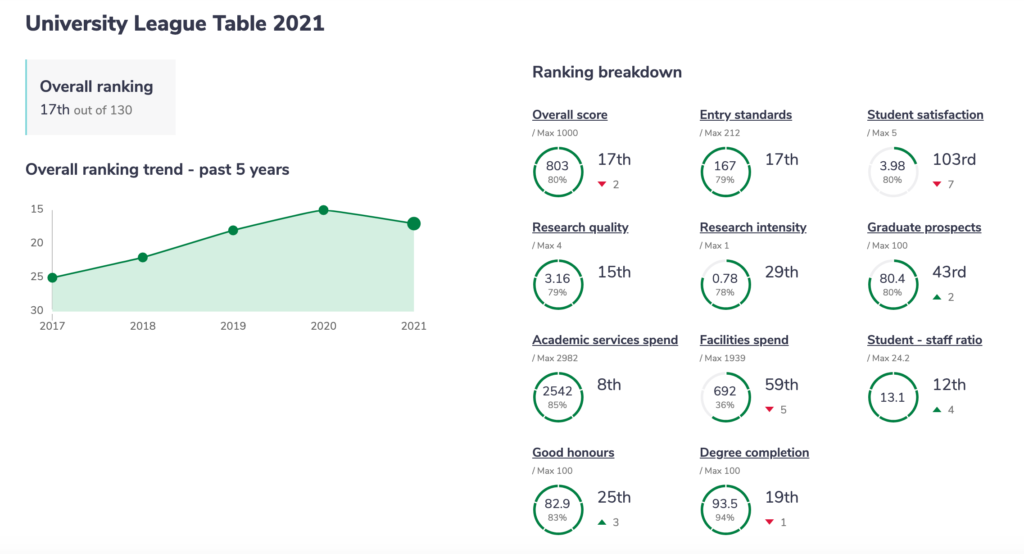Open the Student - staff ratio link

click(924, 340)
